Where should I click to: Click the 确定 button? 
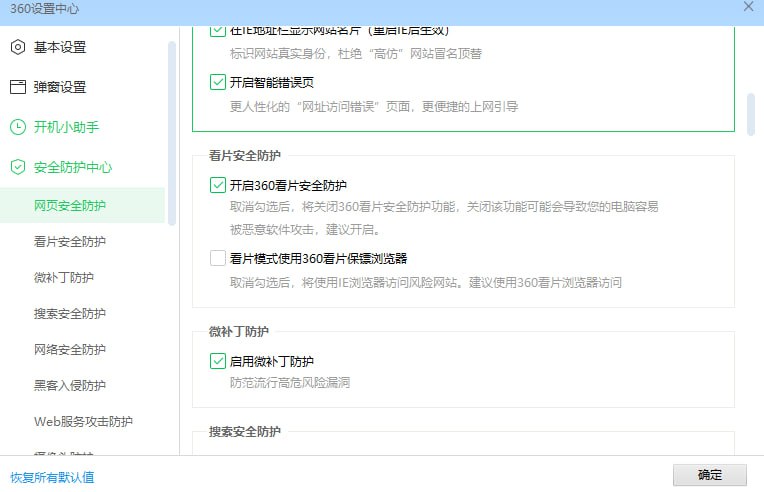(x=709, y=475)
